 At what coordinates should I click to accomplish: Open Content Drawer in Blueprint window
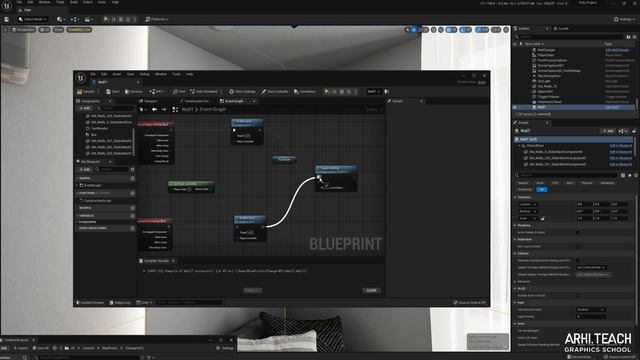point(90,302)
